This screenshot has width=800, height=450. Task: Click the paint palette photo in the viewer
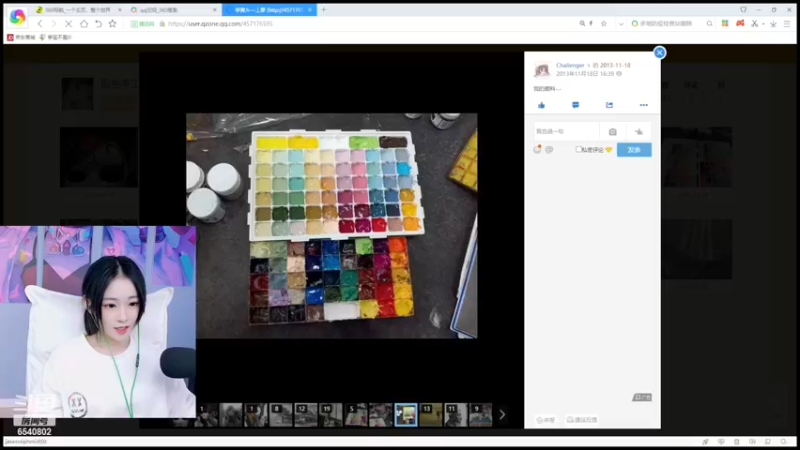coord(332,226)
